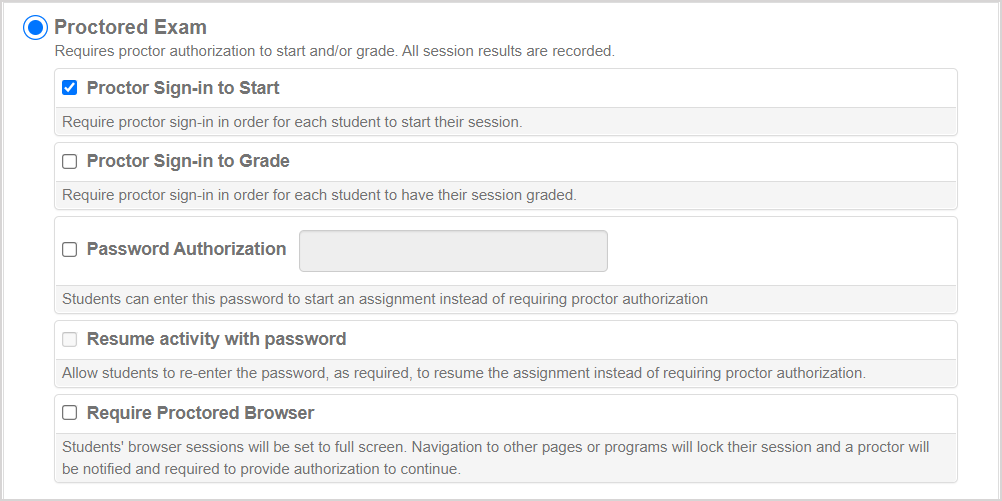Screen dimensions: 1002x501
Task: Click the Proctor Sign-in to Start label
Action: pos(183,88)
